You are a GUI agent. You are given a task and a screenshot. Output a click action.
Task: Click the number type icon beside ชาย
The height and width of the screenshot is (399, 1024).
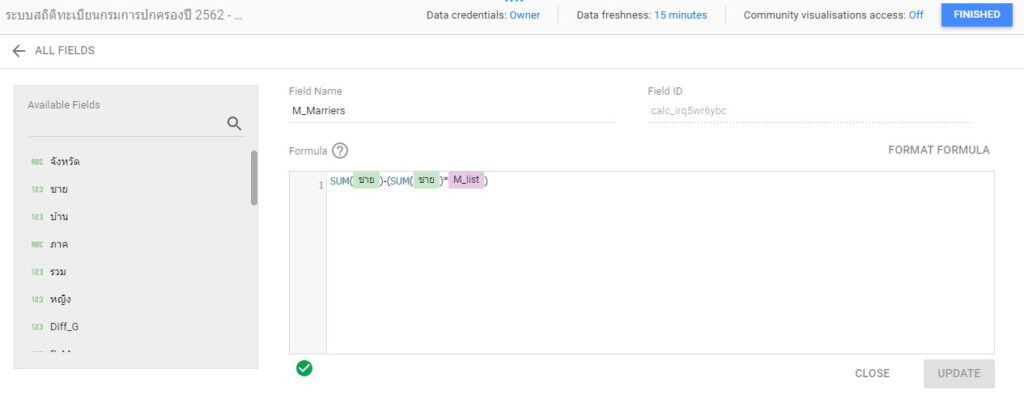[37, 189]
